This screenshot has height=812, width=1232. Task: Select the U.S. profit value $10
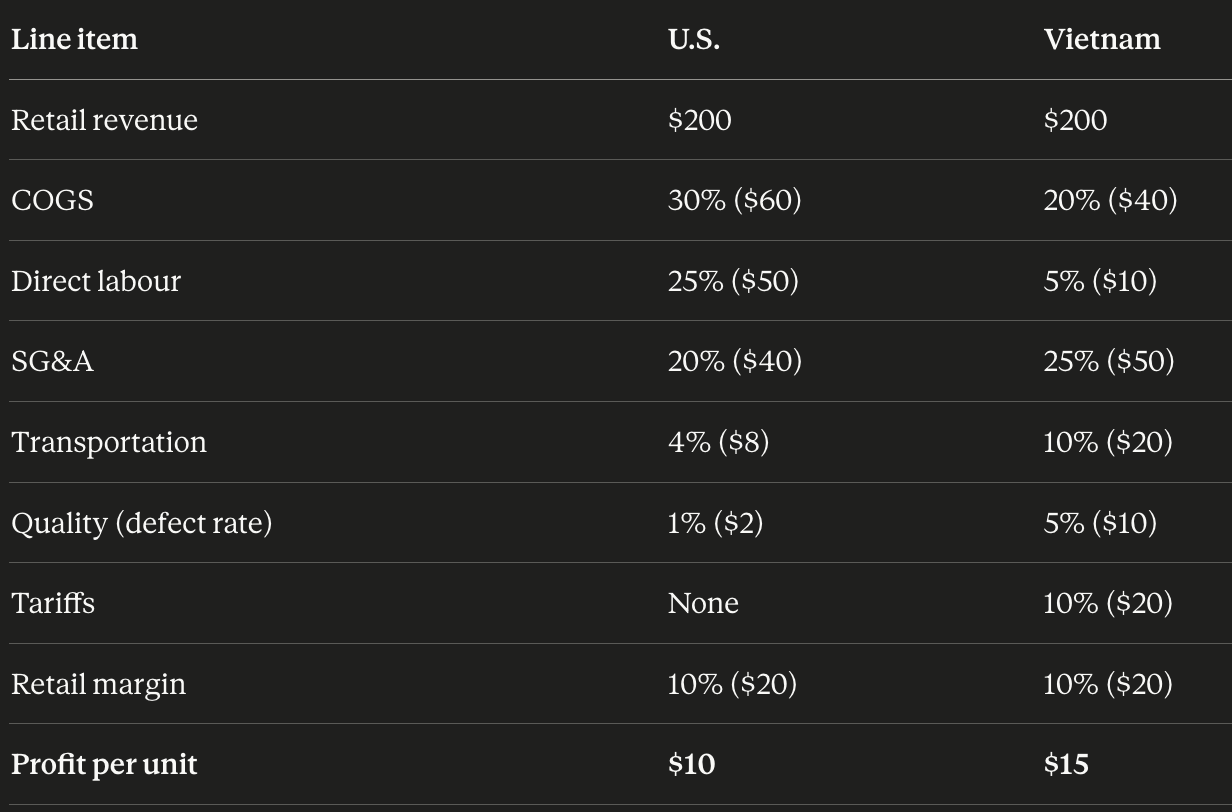pyautogui.click(x=691, y=765)
